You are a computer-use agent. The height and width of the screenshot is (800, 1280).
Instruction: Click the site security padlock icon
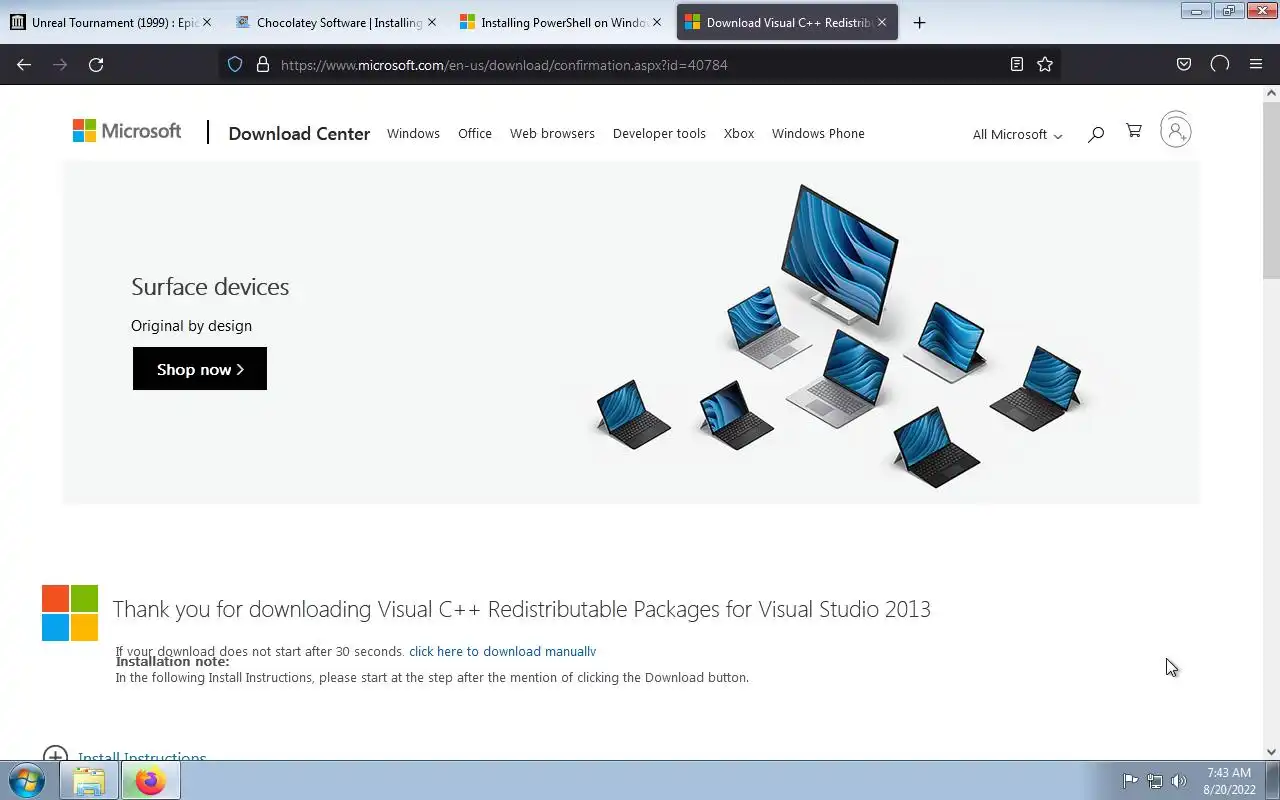(x=263, y=64)
